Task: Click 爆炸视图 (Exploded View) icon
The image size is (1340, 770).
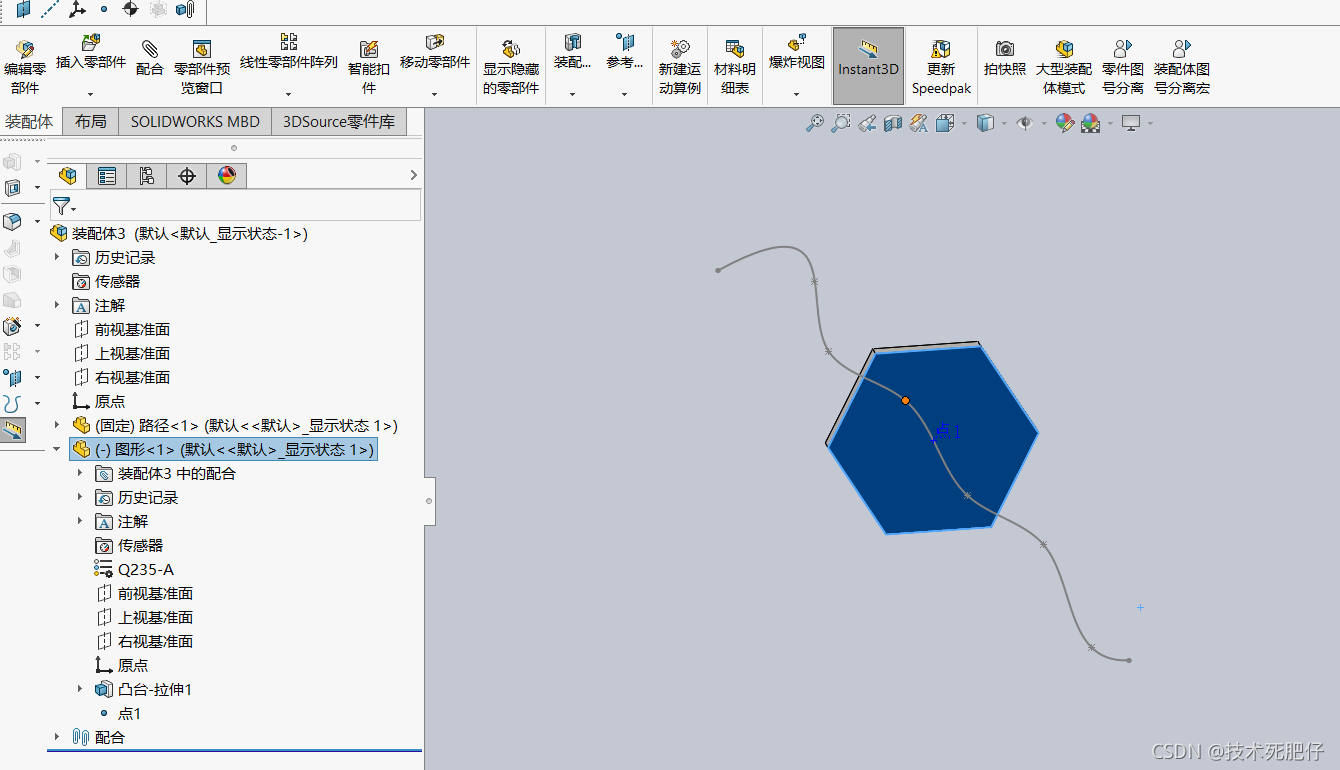Action: coord(797,43)
